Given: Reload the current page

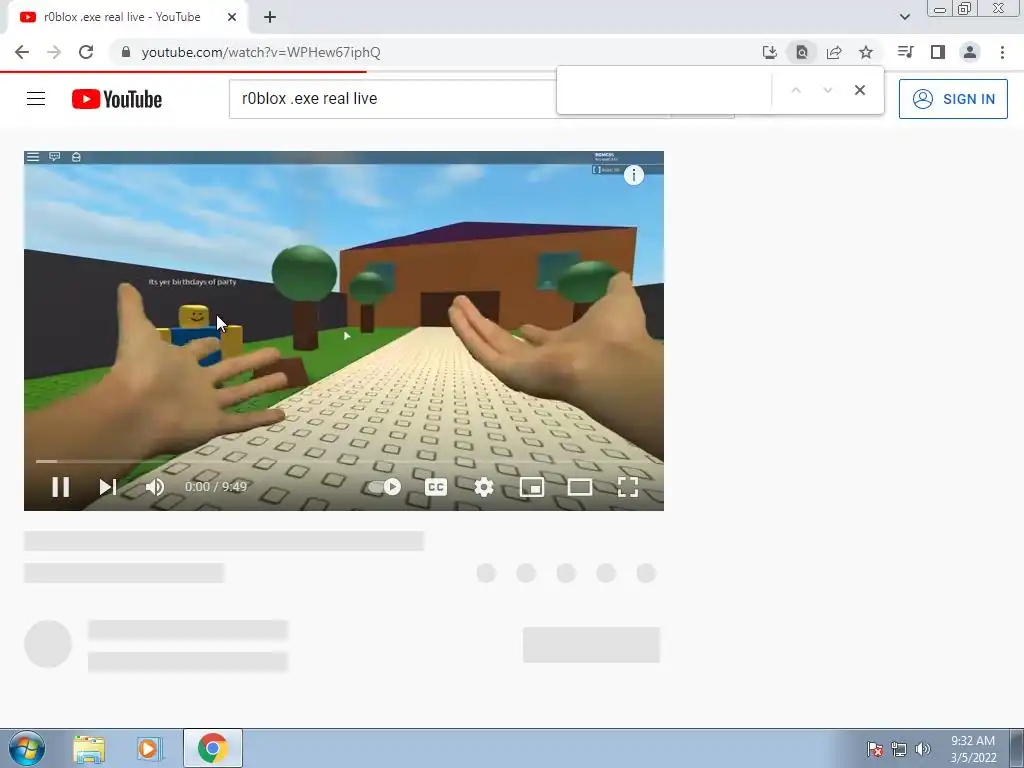Looking at the screenshot, I should [86, 52].
